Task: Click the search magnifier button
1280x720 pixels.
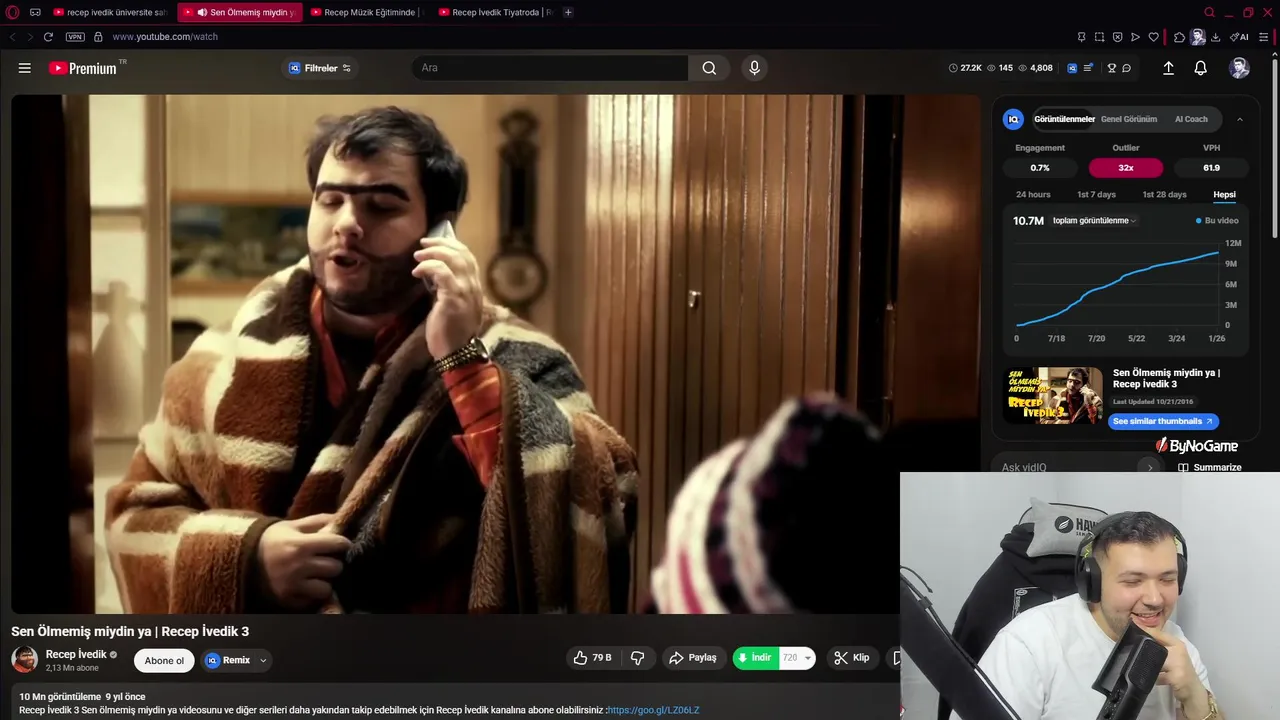Action: point(709,68)
